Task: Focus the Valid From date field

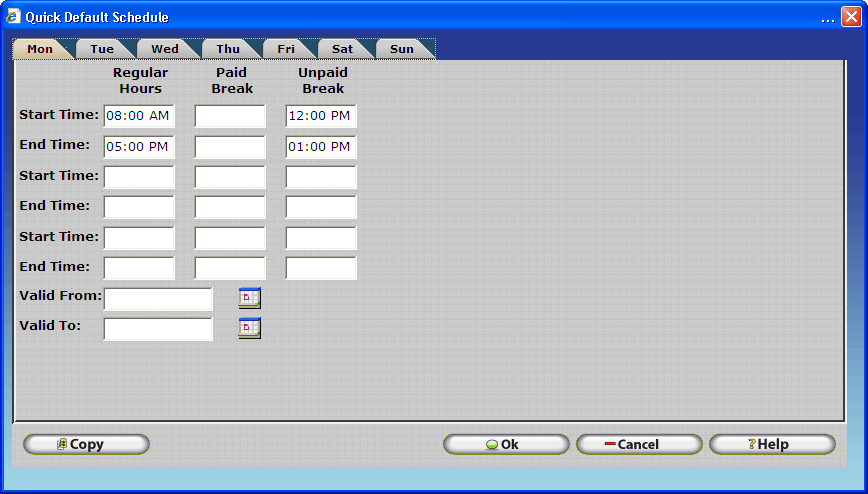Action: tap(158, 299)
